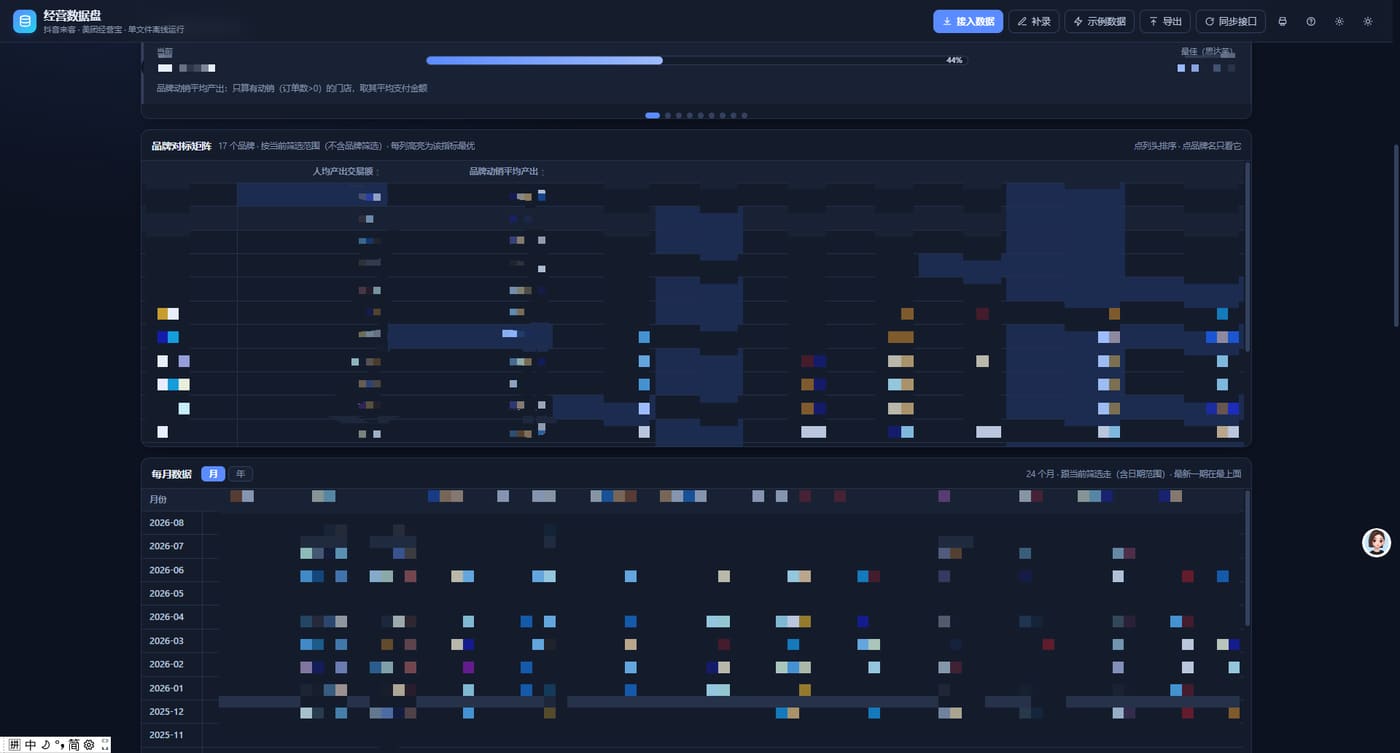
Task: Click the 2026-05 month row label
Action: [167, 593]
